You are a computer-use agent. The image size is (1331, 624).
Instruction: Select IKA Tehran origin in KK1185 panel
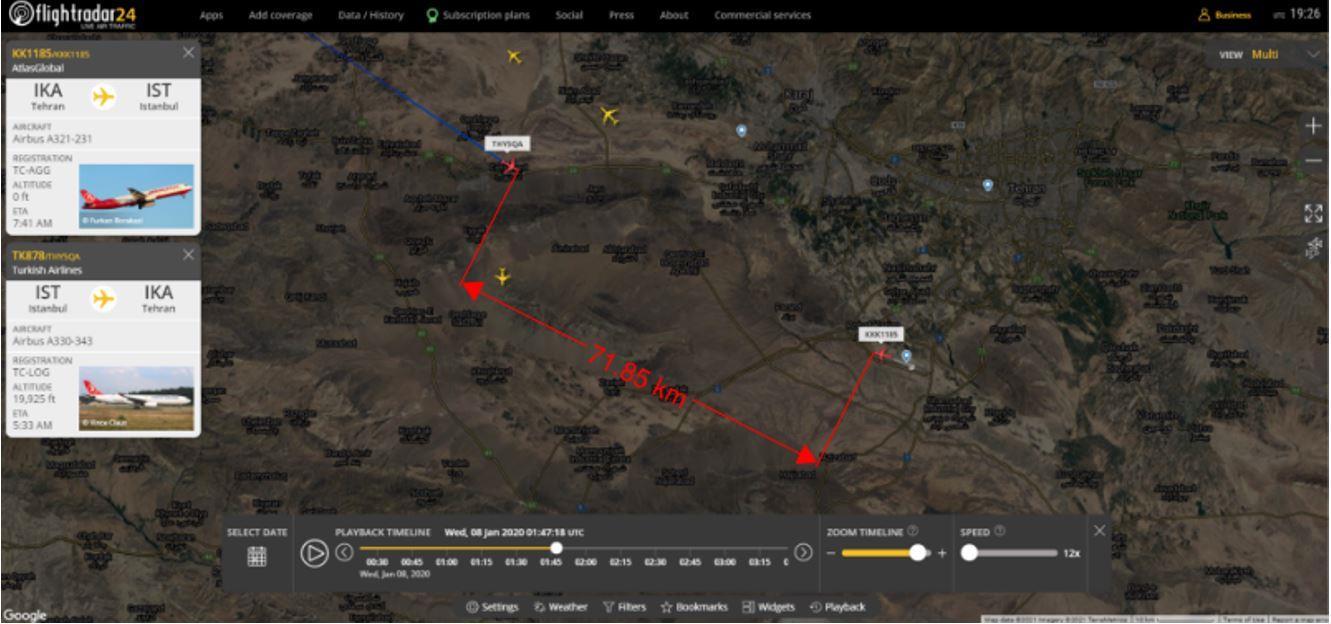pyautogui.click(x=48, y=97)
